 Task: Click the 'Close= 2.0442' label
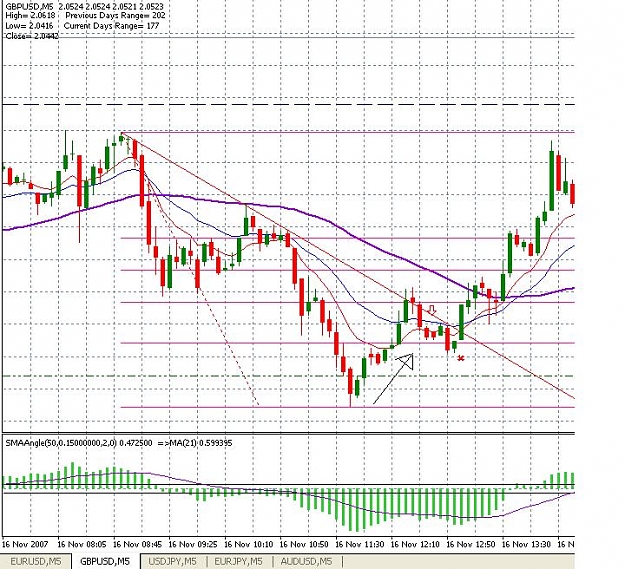[32, 36]
